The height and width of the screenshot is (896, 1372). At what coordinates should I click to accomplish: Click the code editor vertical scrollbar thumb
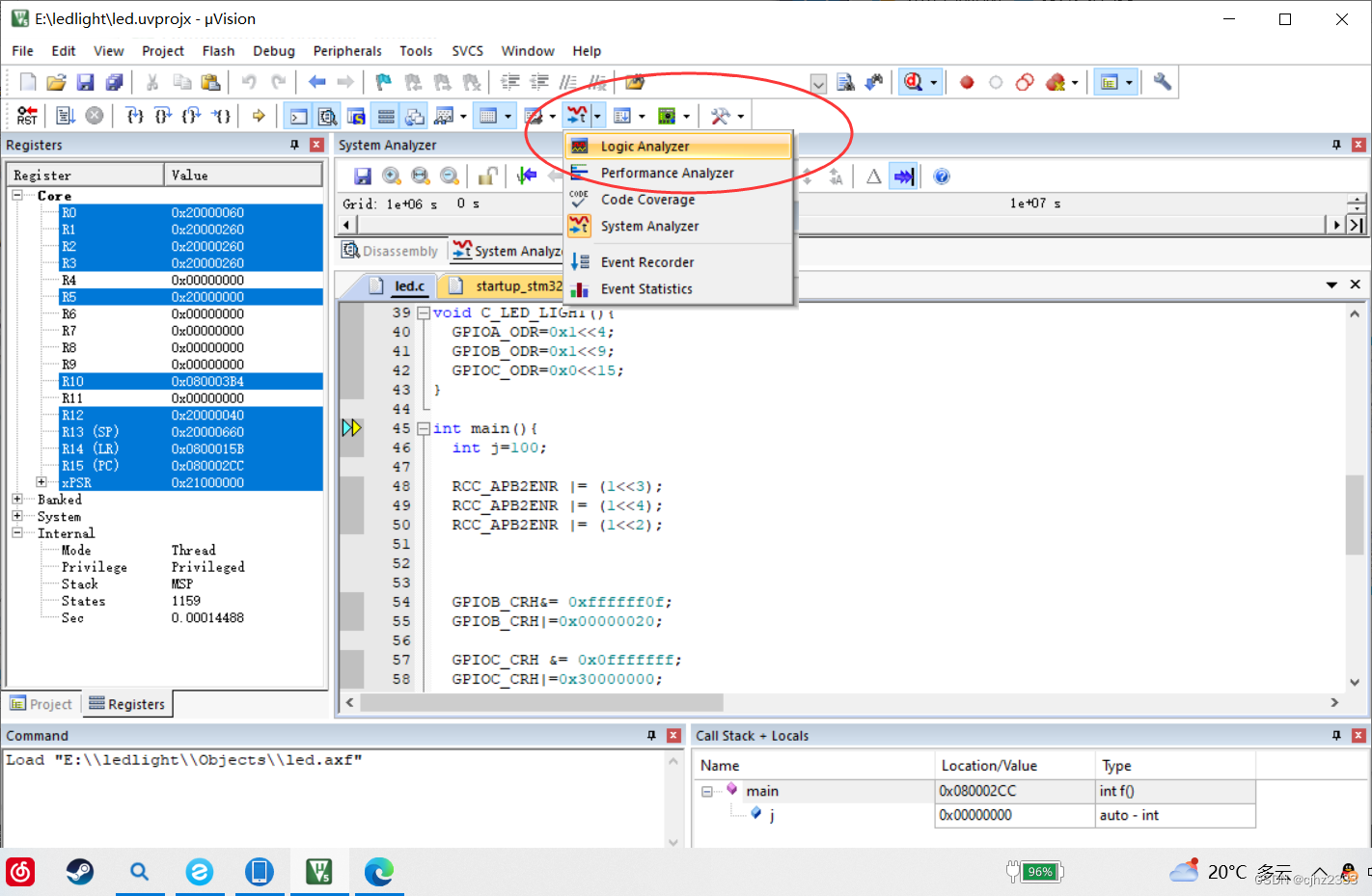(x=1355, y=514)
